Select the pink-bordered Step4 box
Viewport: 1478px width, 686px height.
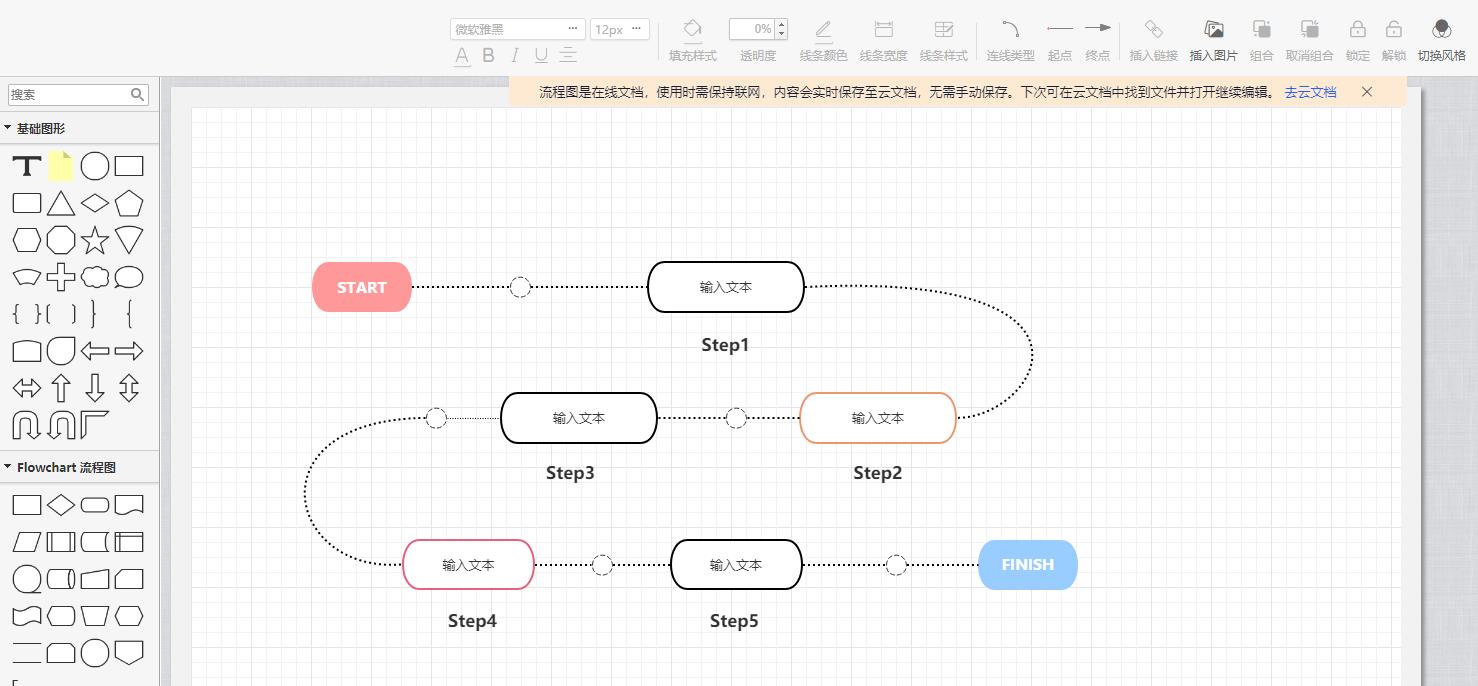click(469, 565)
